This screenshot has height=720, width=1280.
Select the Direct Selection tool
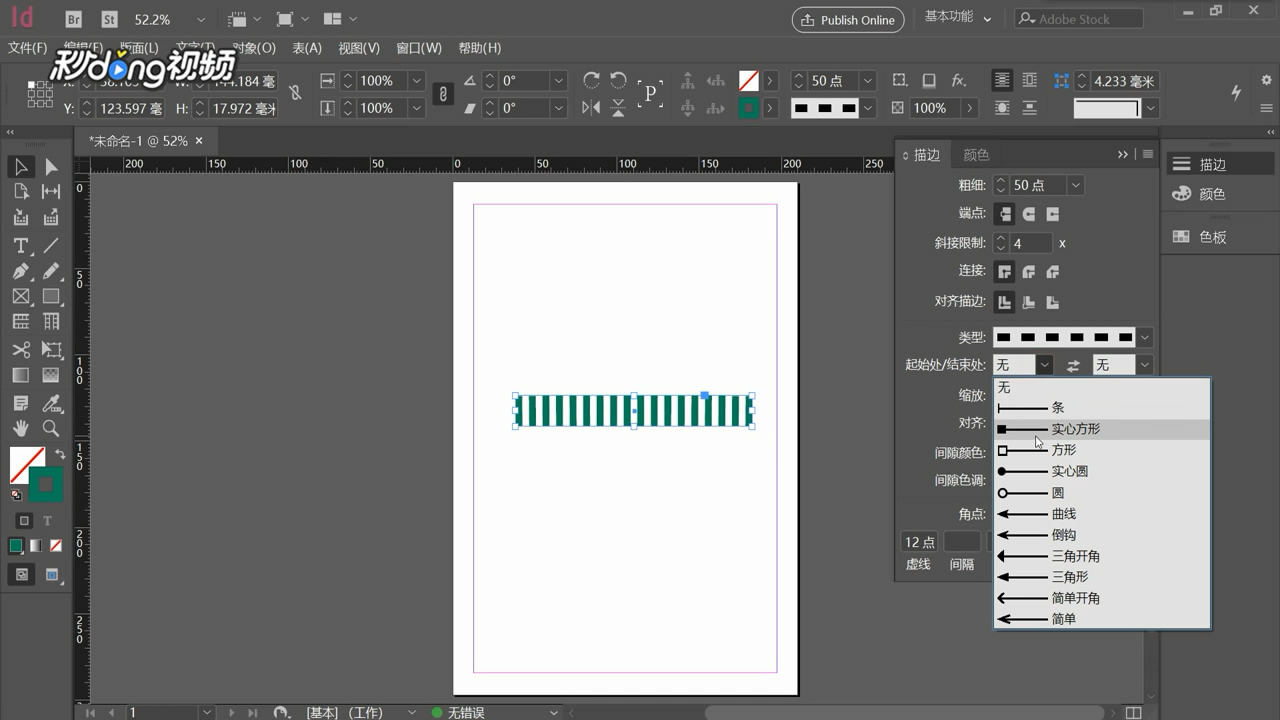pyautogui.click(x=51, y=167)
